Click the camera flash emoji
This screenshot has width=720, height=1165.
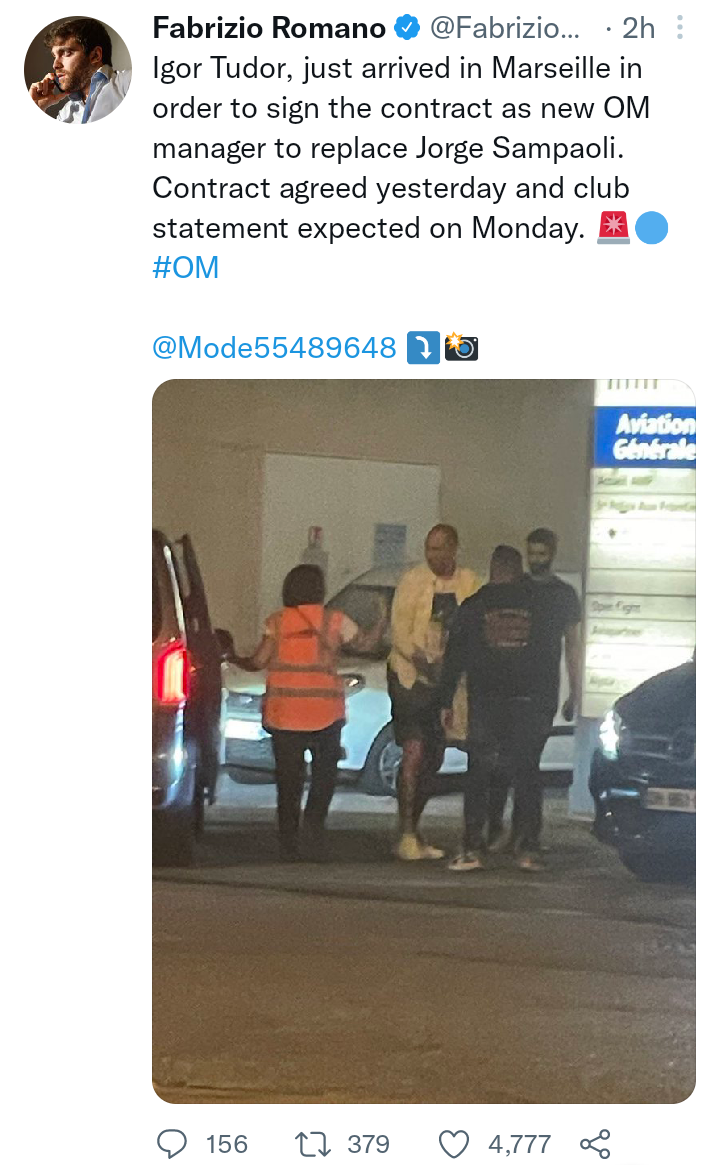[x=461, y=347]
